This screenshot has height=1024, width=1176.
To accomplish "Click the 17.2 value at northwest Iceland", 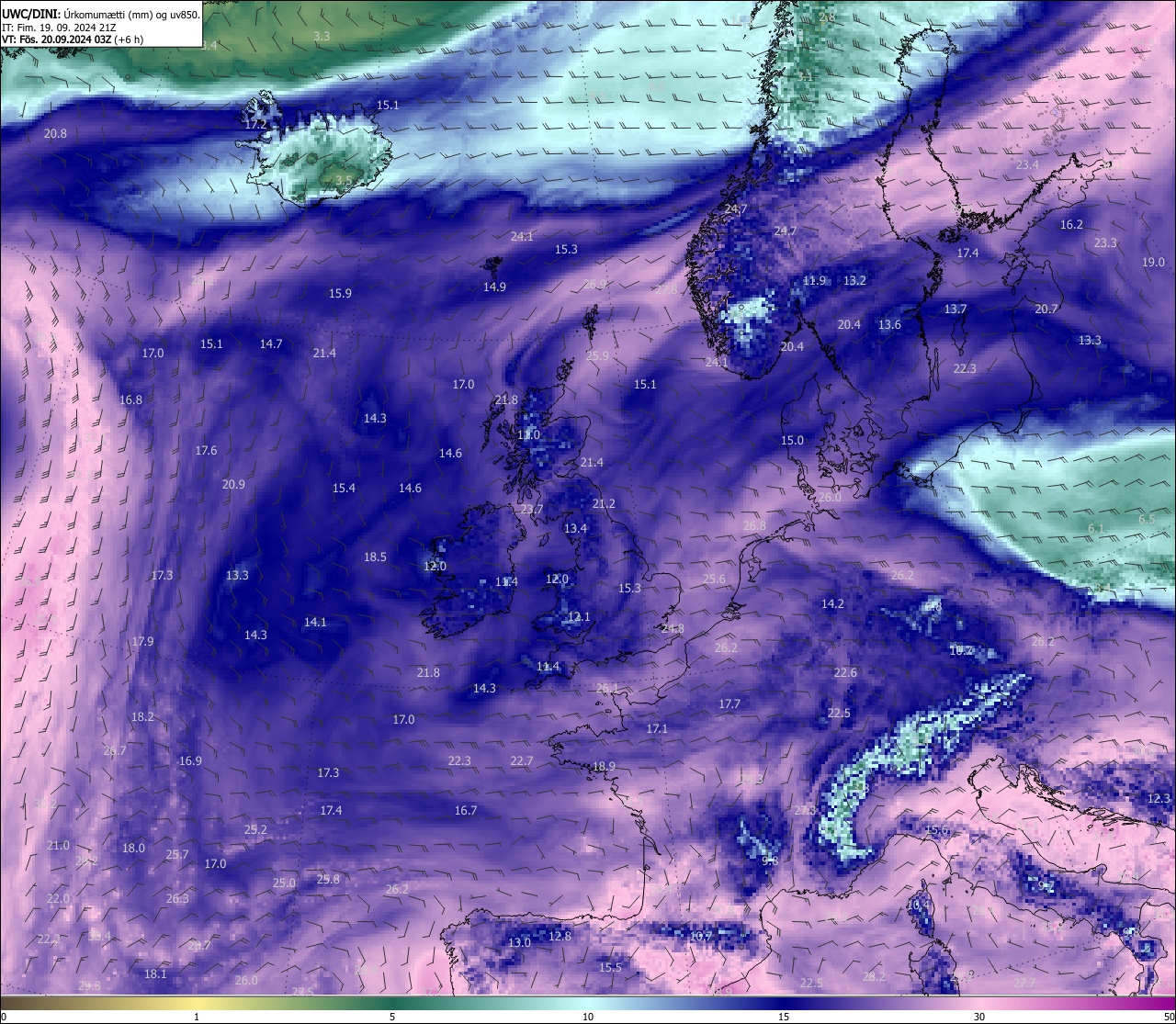I will pos(255,123).
